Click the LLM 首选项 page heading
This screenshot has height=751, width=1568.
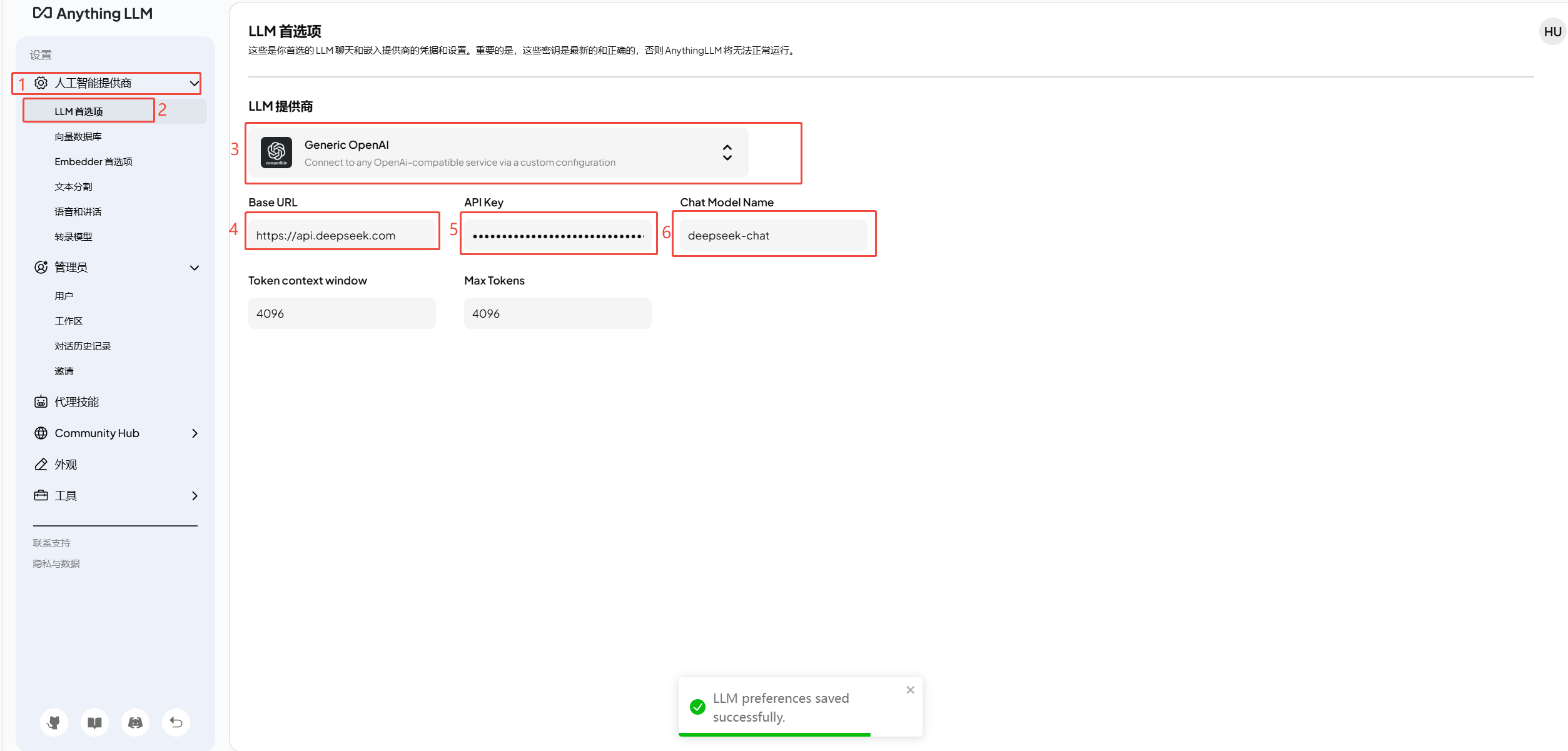click(285, 31)
